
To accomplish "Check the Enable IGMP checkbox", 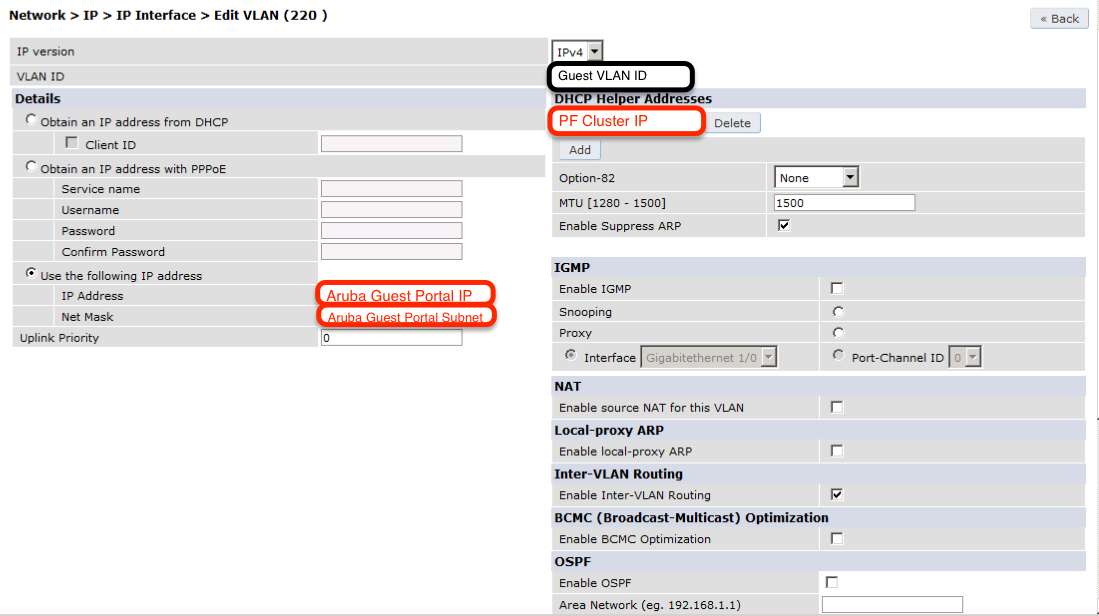I will point(837,289).
